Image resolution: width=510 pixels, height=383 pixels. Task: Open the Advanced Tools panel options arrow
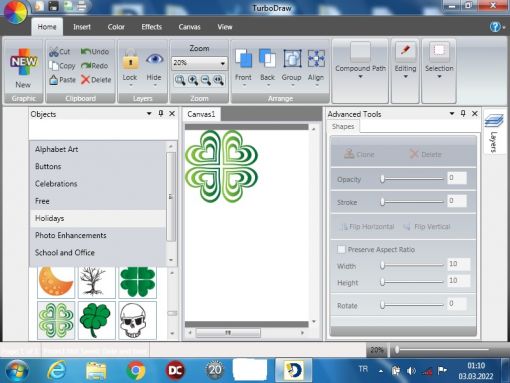tap(452, 114)
